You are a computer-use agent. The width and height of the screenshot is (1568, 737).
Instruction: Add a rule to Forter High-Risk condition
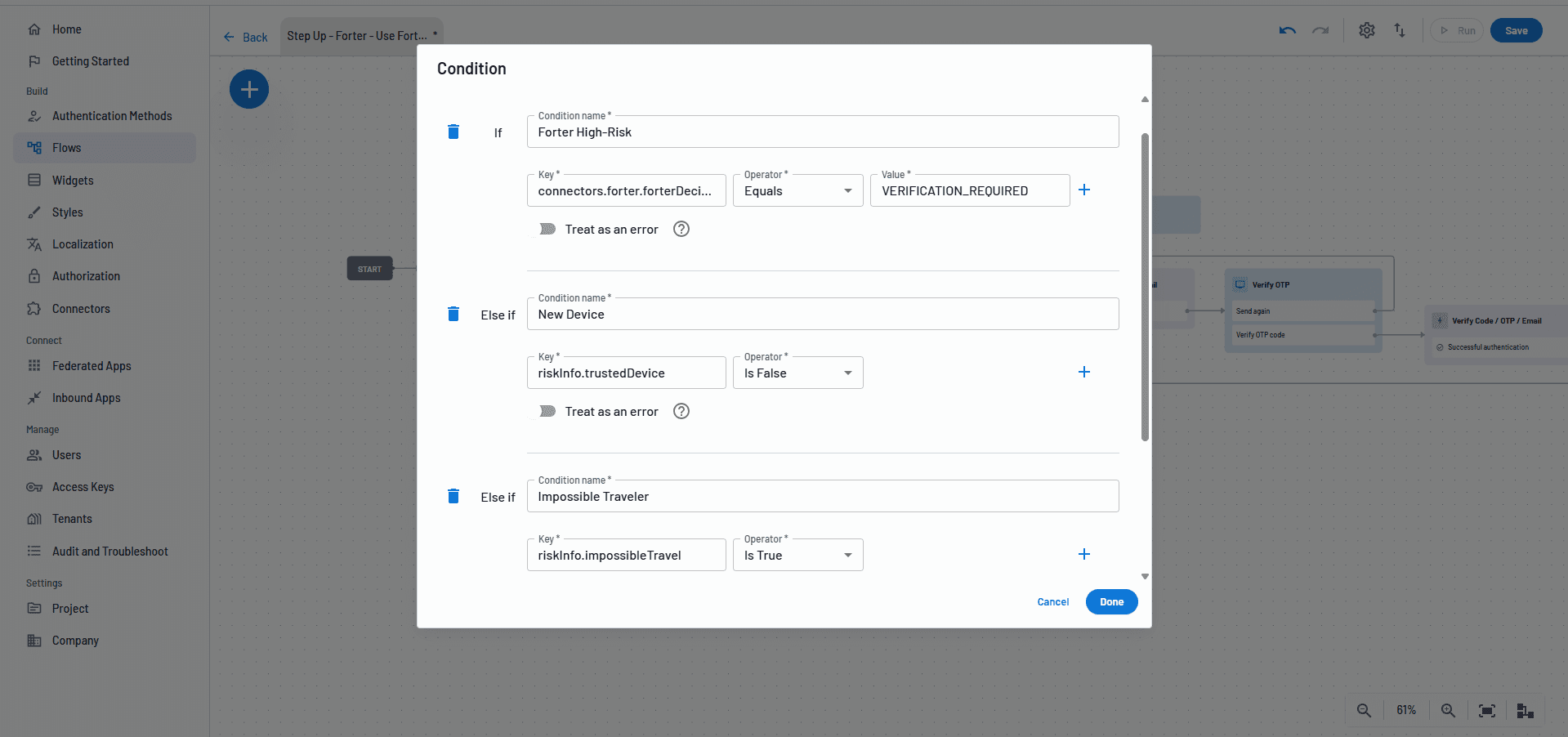pyautogui.click(x=1084, y=190)
